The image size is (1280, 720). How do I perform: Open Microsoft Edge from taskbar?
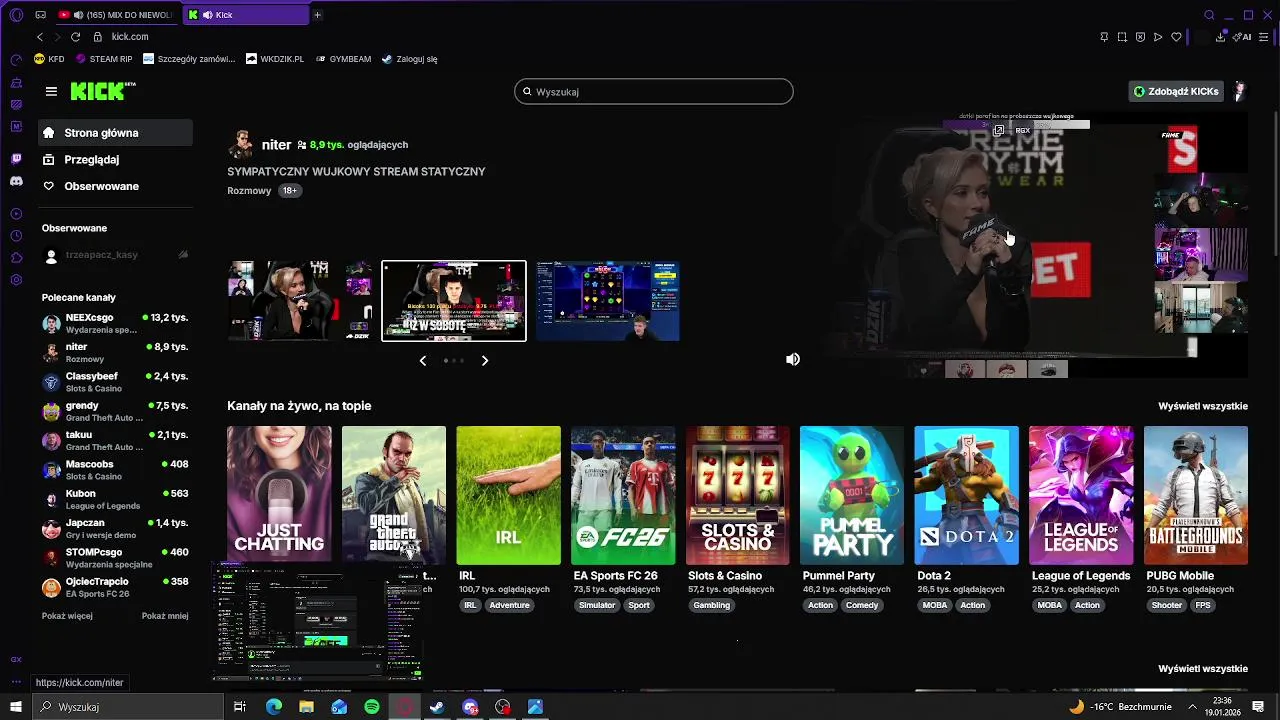point(273,707)
